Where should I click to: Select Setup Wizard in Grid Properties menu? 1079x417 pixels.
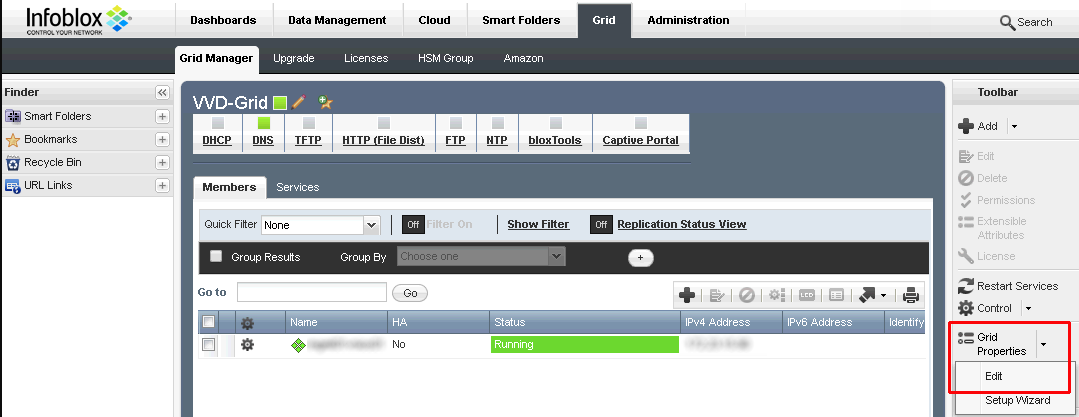pos(1017,400)
